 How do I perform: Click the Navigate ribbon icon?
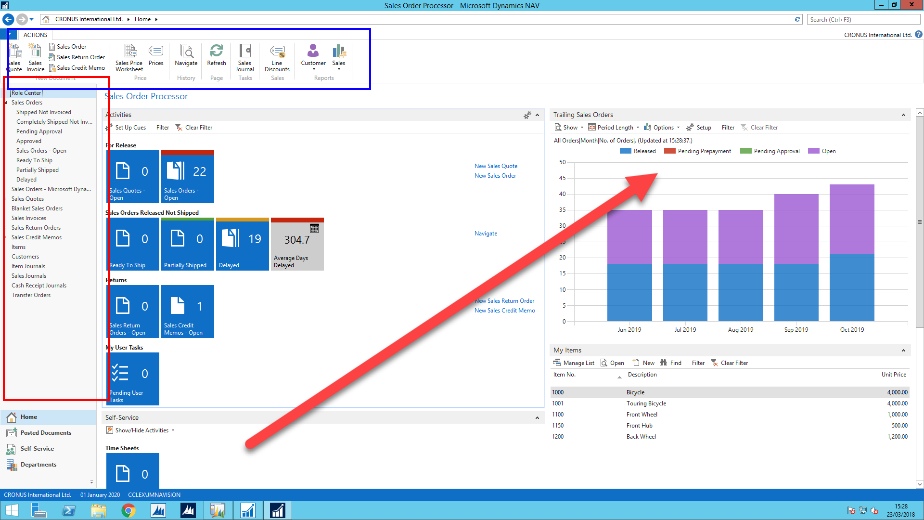[x=186, y=54]
